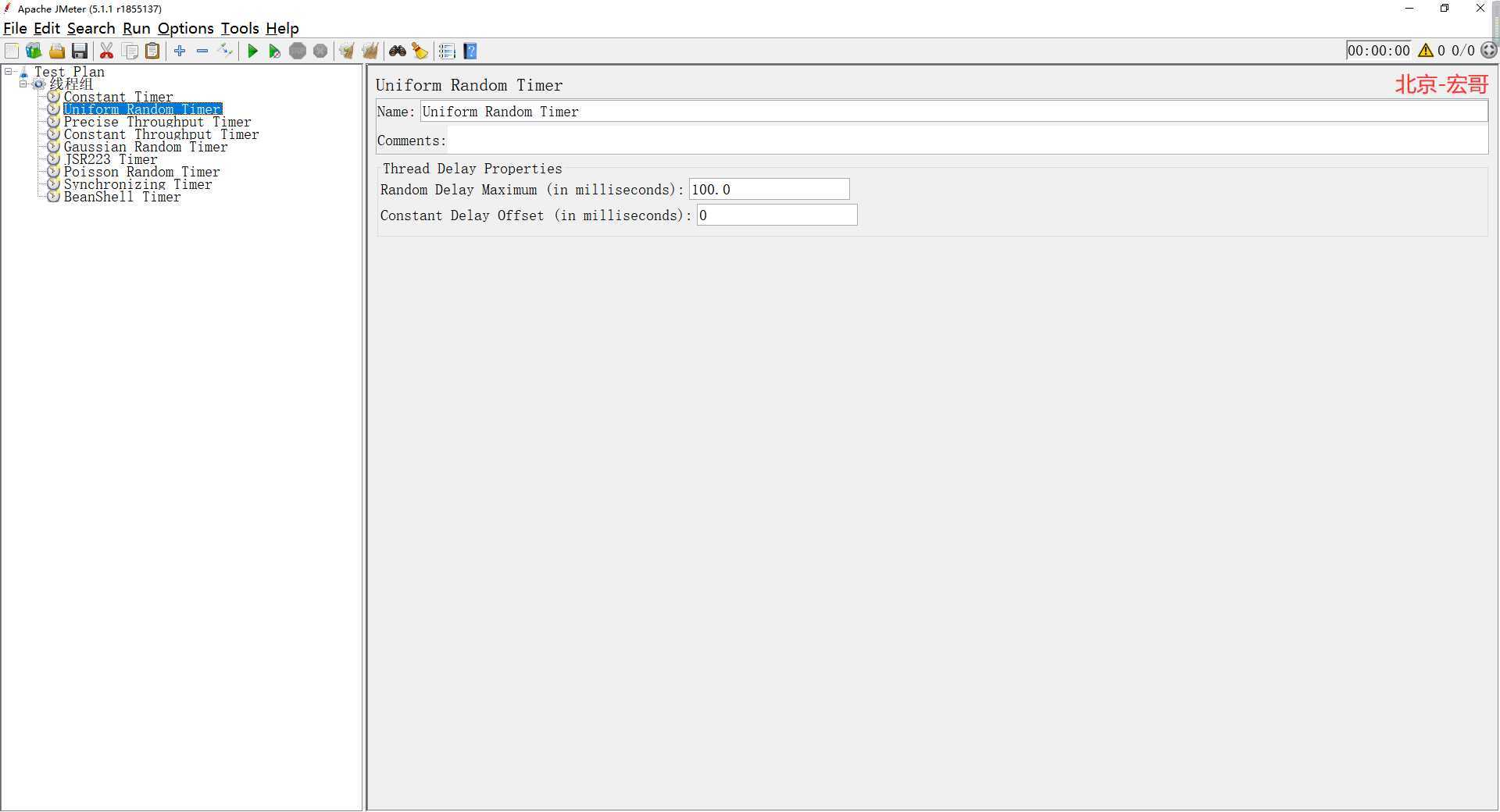Select the Test Plan tree item
Viewport: 1500px width, 812px height.
pyautogui.click(x=69, y=72)
